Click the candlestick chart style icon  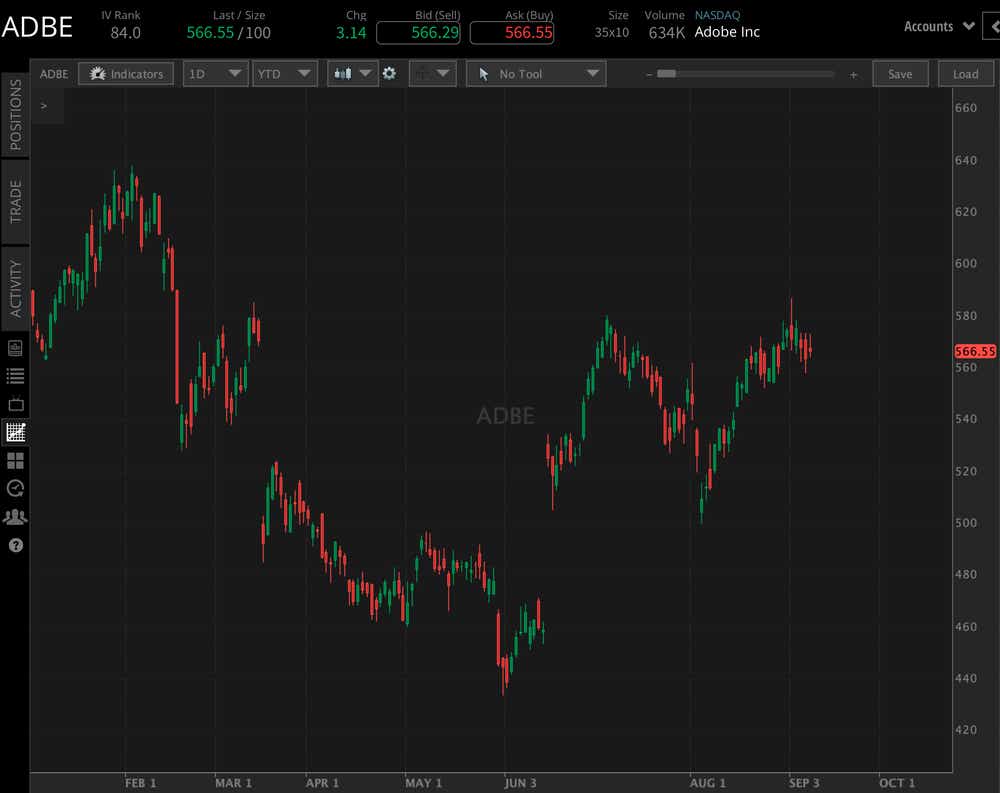click(344, 73)
